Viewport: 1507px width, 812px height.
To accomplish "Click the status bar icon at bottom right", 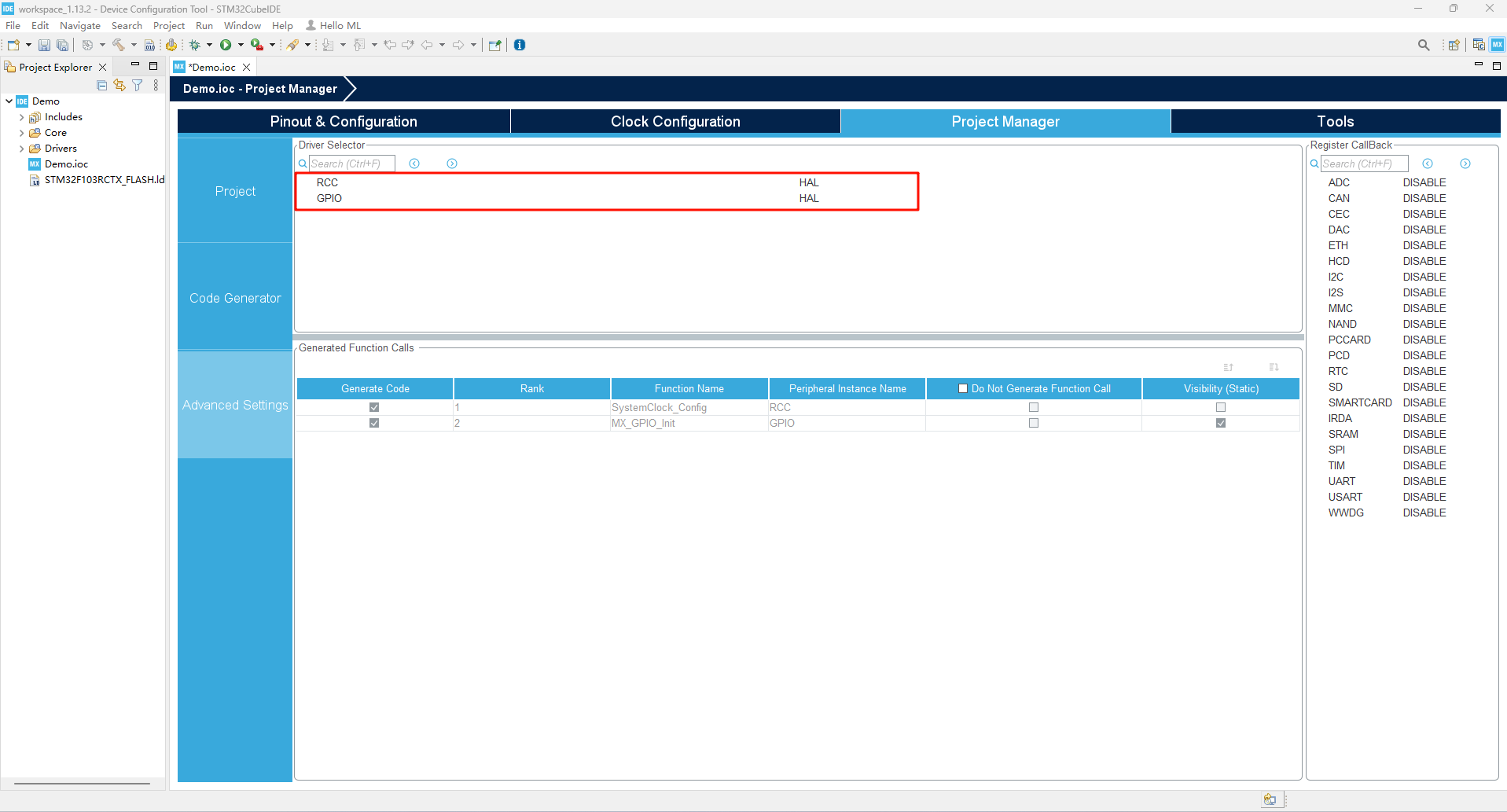I will click(x=1270, y=799).
